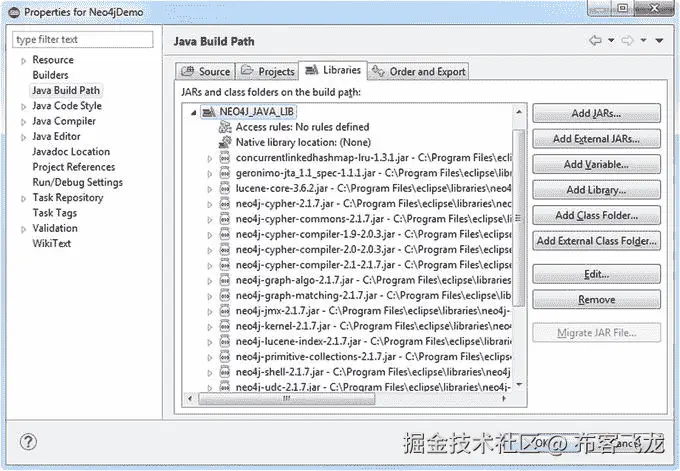Expand the Validation category
This screenshot has width=680, height=471.
tap(23, 229)
